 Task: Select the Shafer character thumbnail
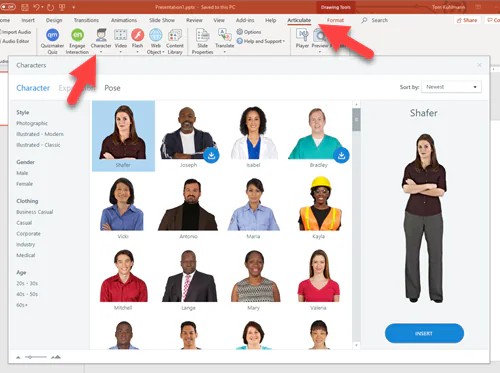point(123,136)
